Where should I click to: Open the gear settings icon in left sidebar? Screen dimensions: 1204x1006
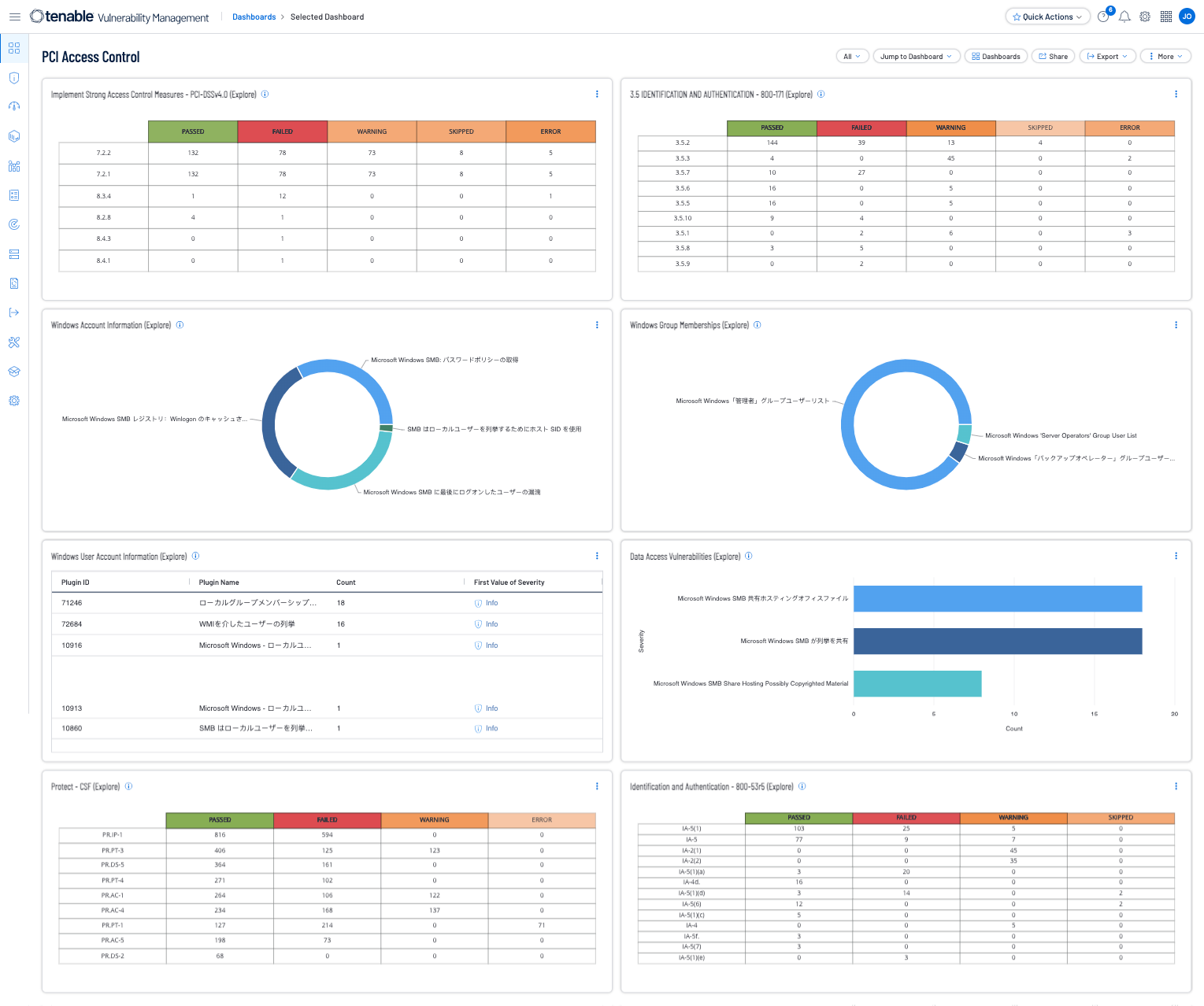pos(14,401)
